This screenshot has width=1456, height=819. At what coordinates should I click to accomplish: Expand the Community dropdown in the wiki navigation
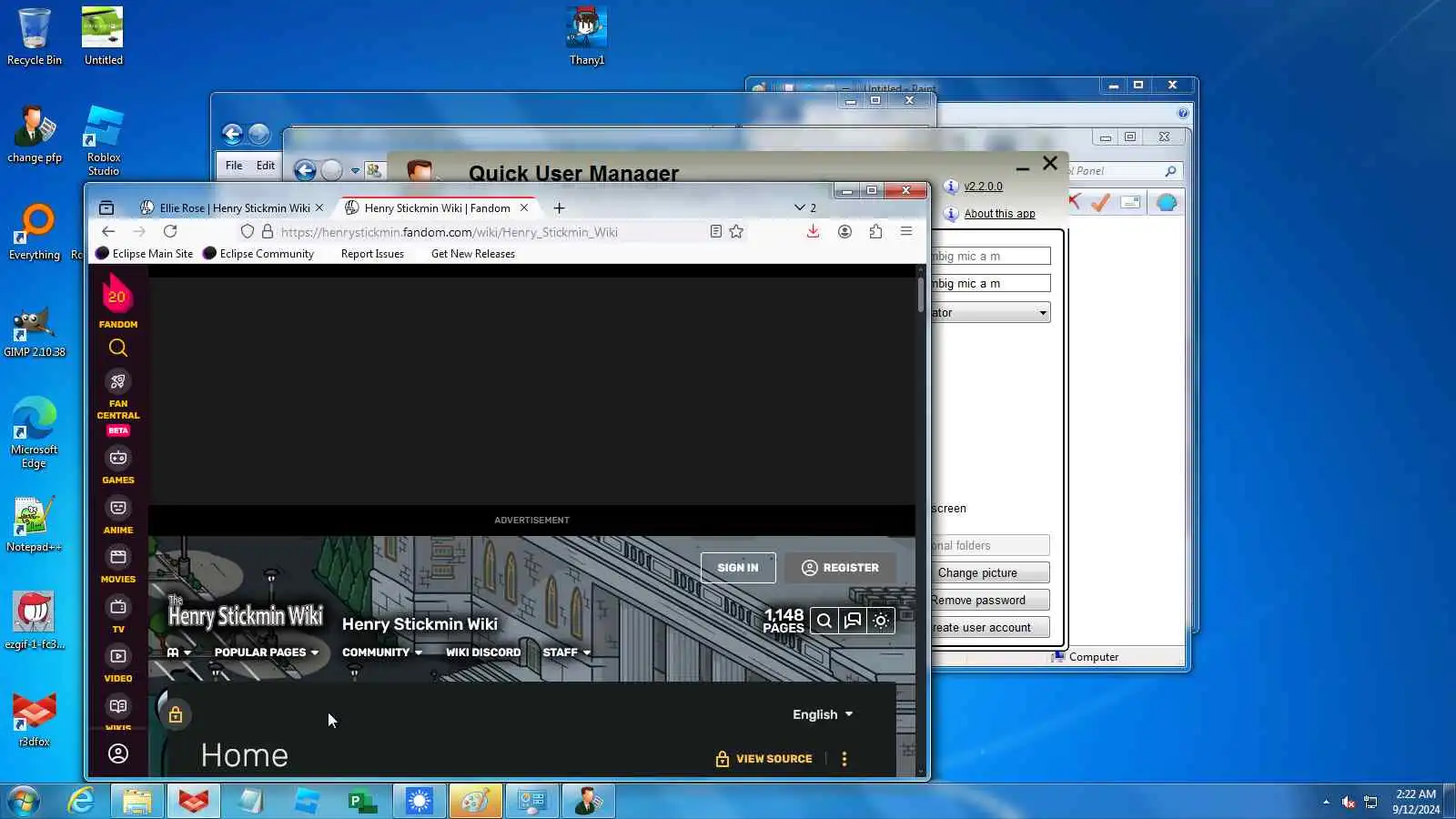pyautogui.click(x=382, y=652)
